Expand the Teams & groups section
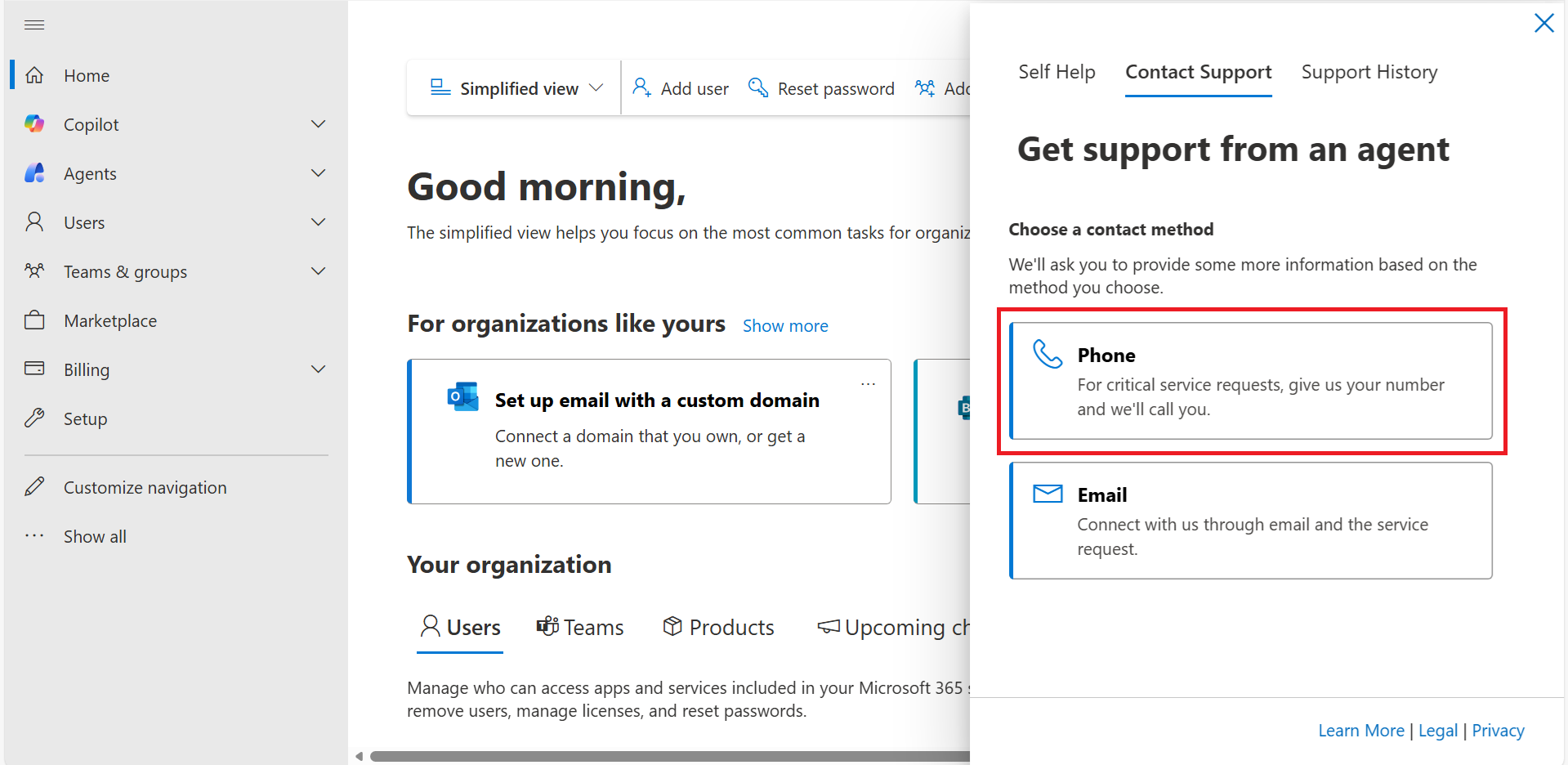Viewport: 1568px width, 765px height. (319, 271)
